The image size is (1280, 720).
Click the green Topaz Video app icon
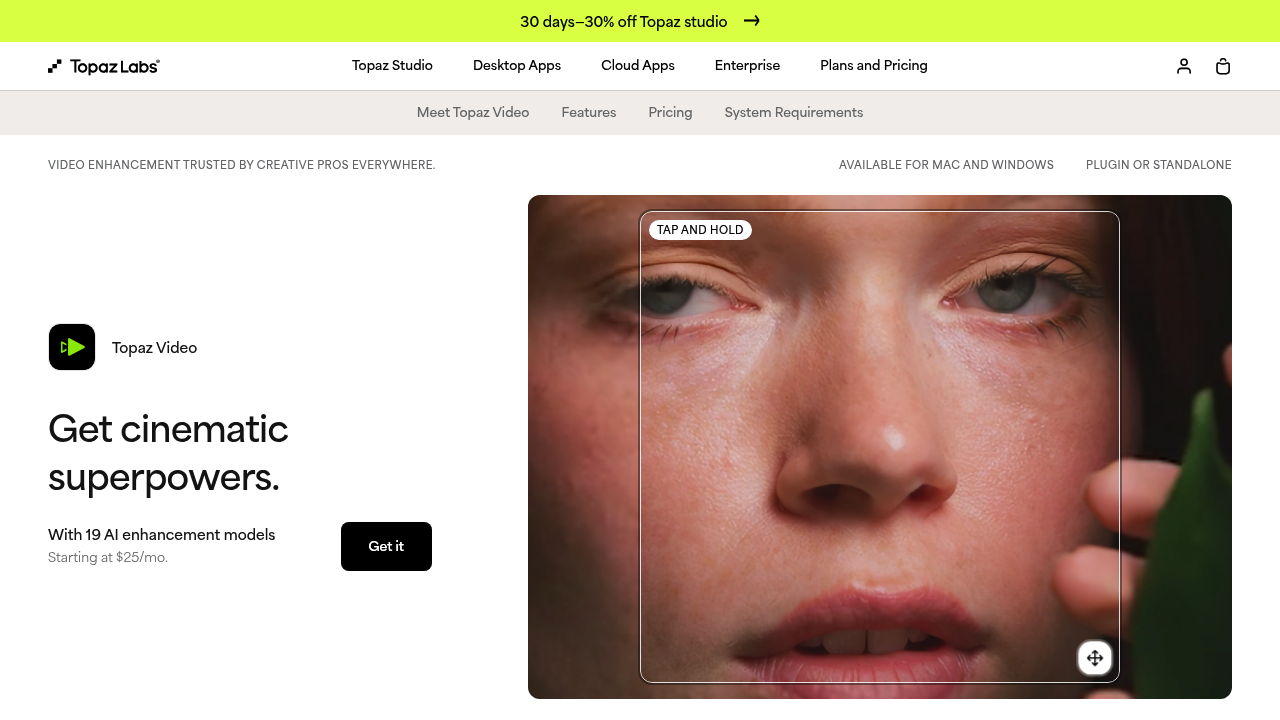coord(72,347)
